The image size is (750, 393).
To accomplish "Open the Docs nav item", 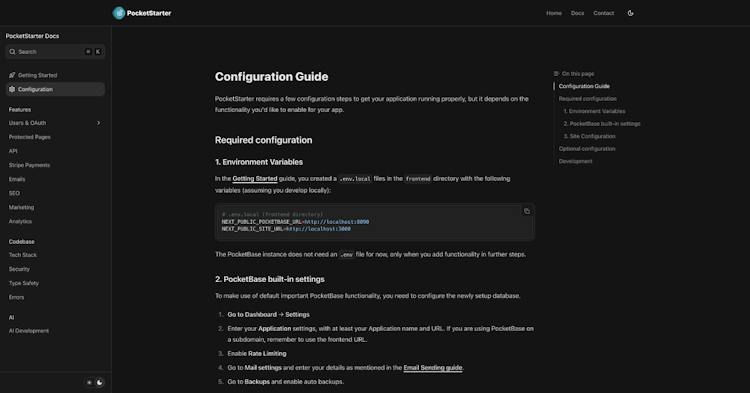I will coord(577,13).
